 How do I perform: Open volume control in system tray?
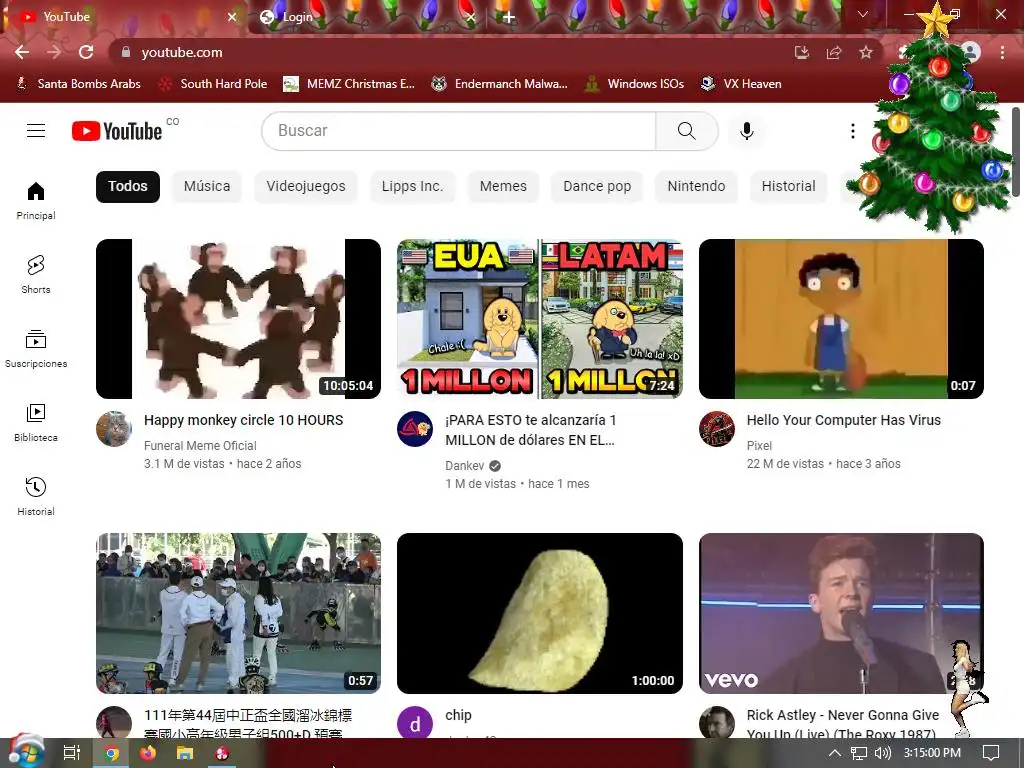[x=882, y=753]
